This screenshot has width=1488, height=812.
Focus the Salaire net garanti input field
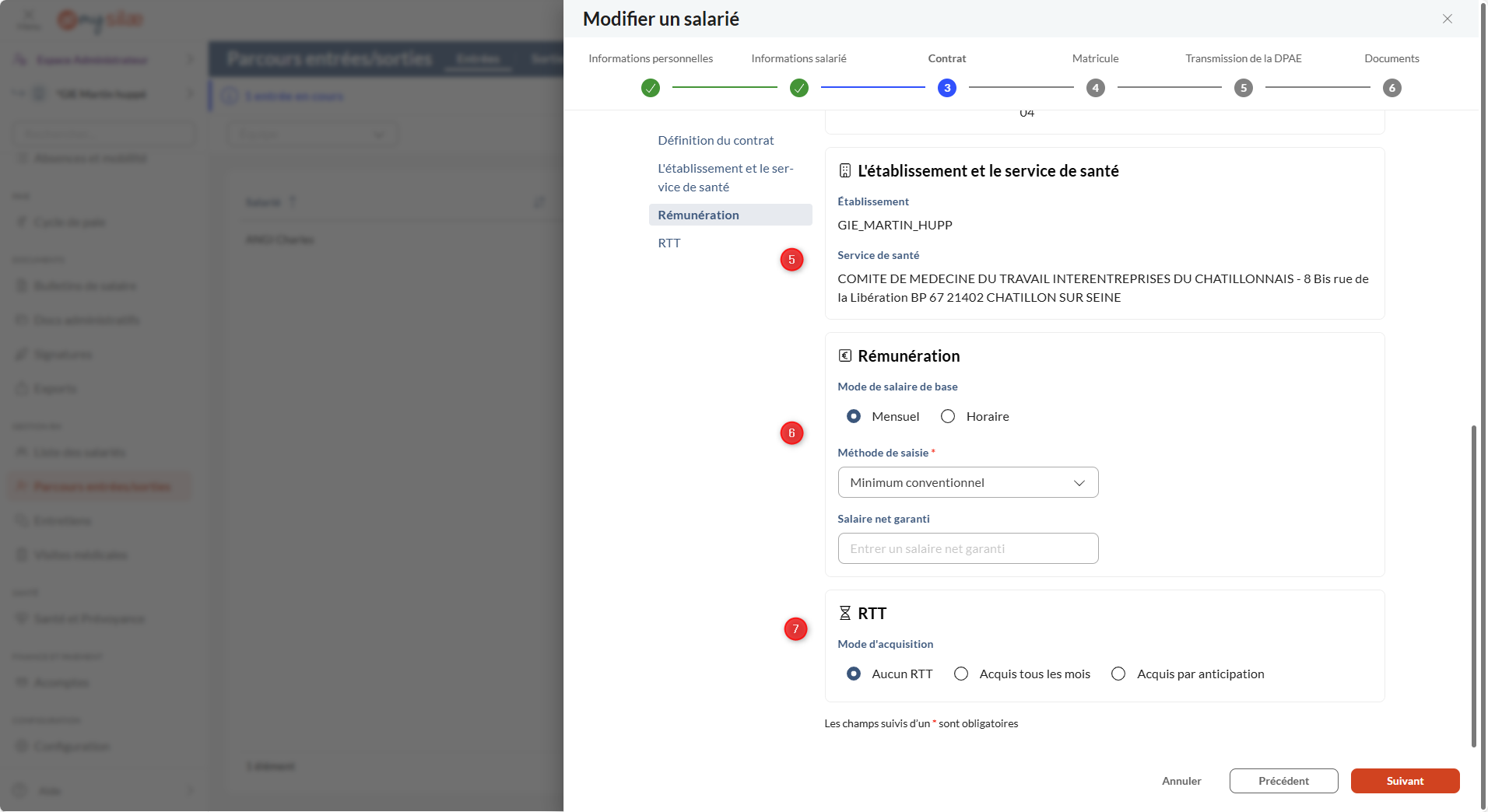coord(967,548)
